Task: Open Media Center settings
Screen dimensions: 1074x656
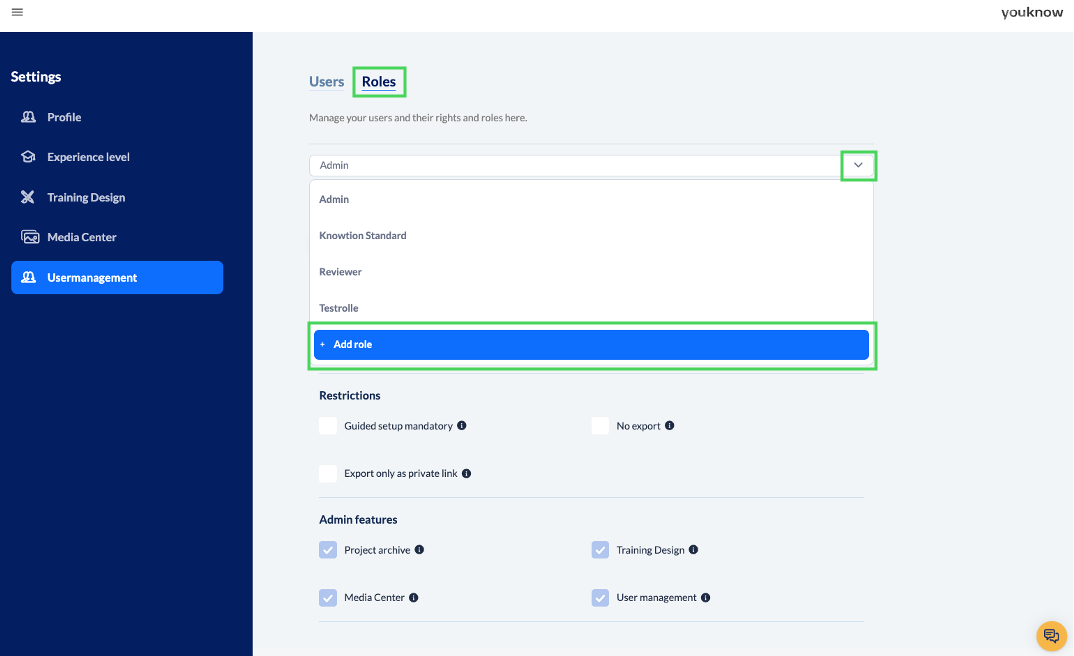Action: click(x=117, y=237)
